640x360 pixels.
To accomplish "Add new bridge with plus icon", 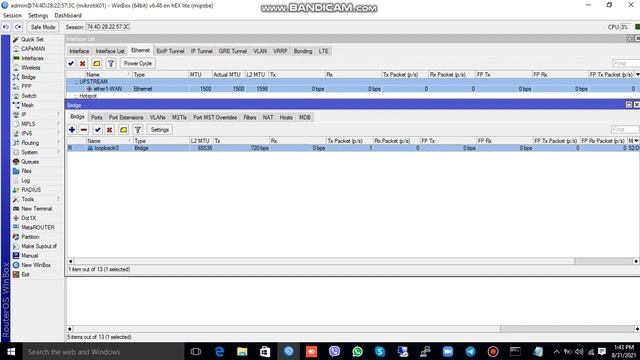I will pyautogui.click(x=72, y=129).
